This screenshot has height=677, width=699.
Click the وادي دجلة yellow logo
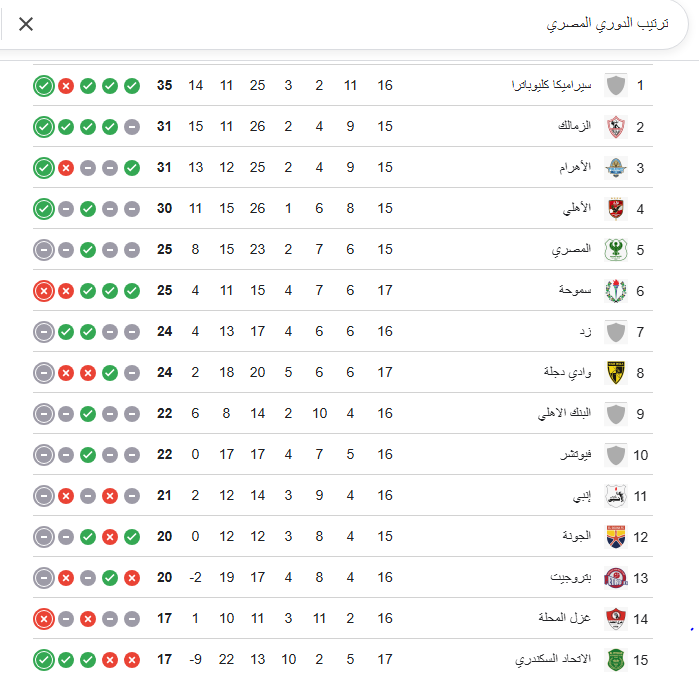(616, 373)
